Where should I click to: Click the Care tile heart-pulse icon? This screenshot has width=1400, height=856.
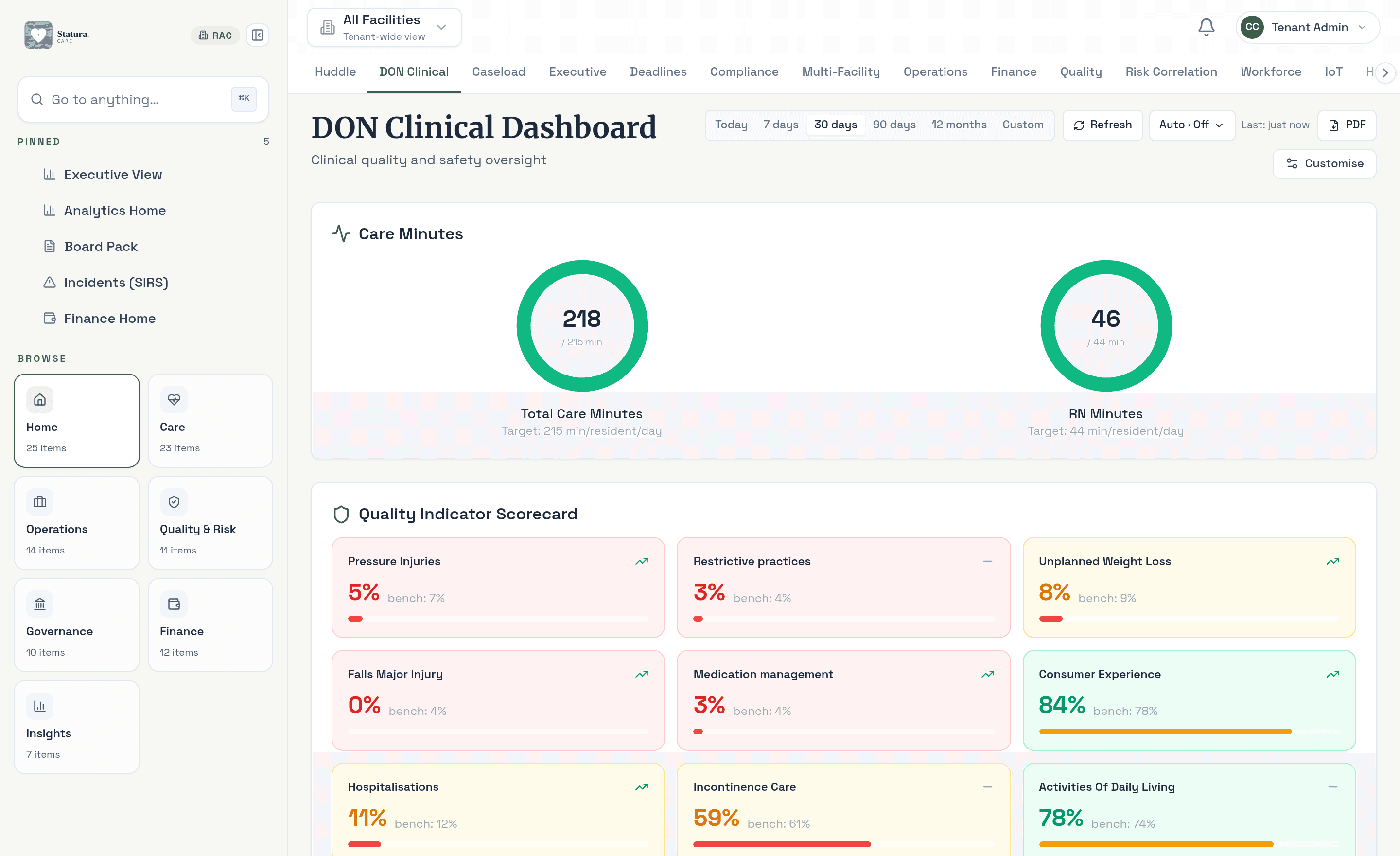coord(174,400)
